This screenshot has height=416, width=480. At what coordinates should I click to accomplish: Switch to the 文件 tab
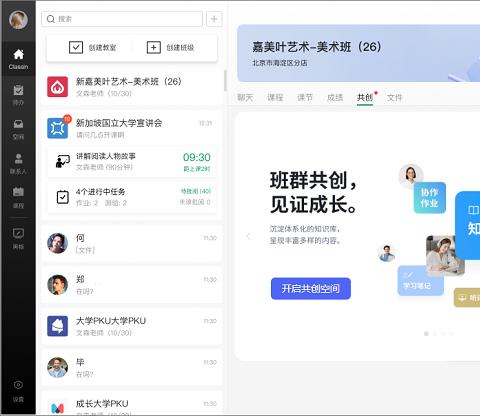point(395,97)
